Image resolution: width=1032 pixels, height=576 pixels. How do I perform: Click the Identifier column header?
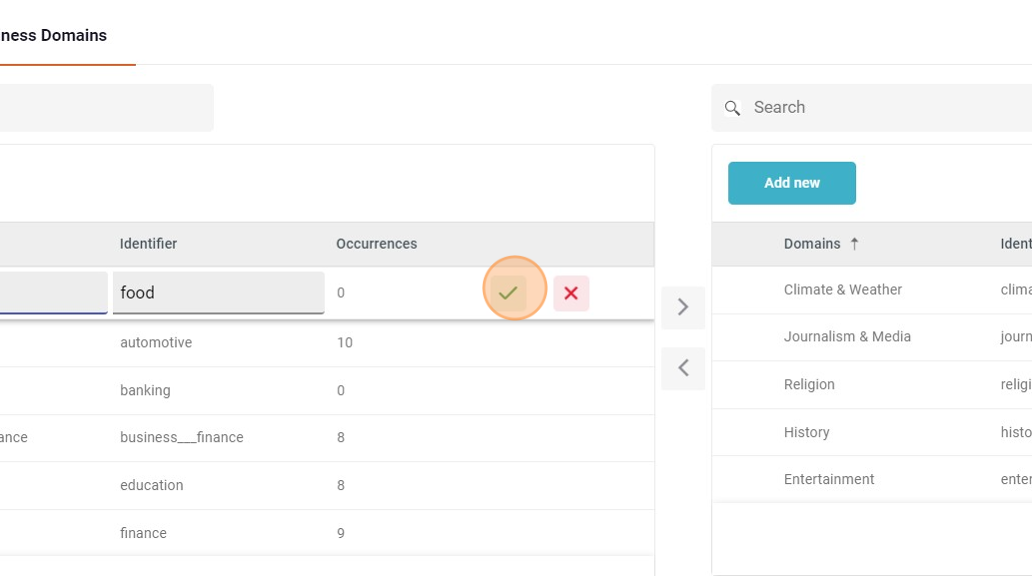click(x=148, y=244)
